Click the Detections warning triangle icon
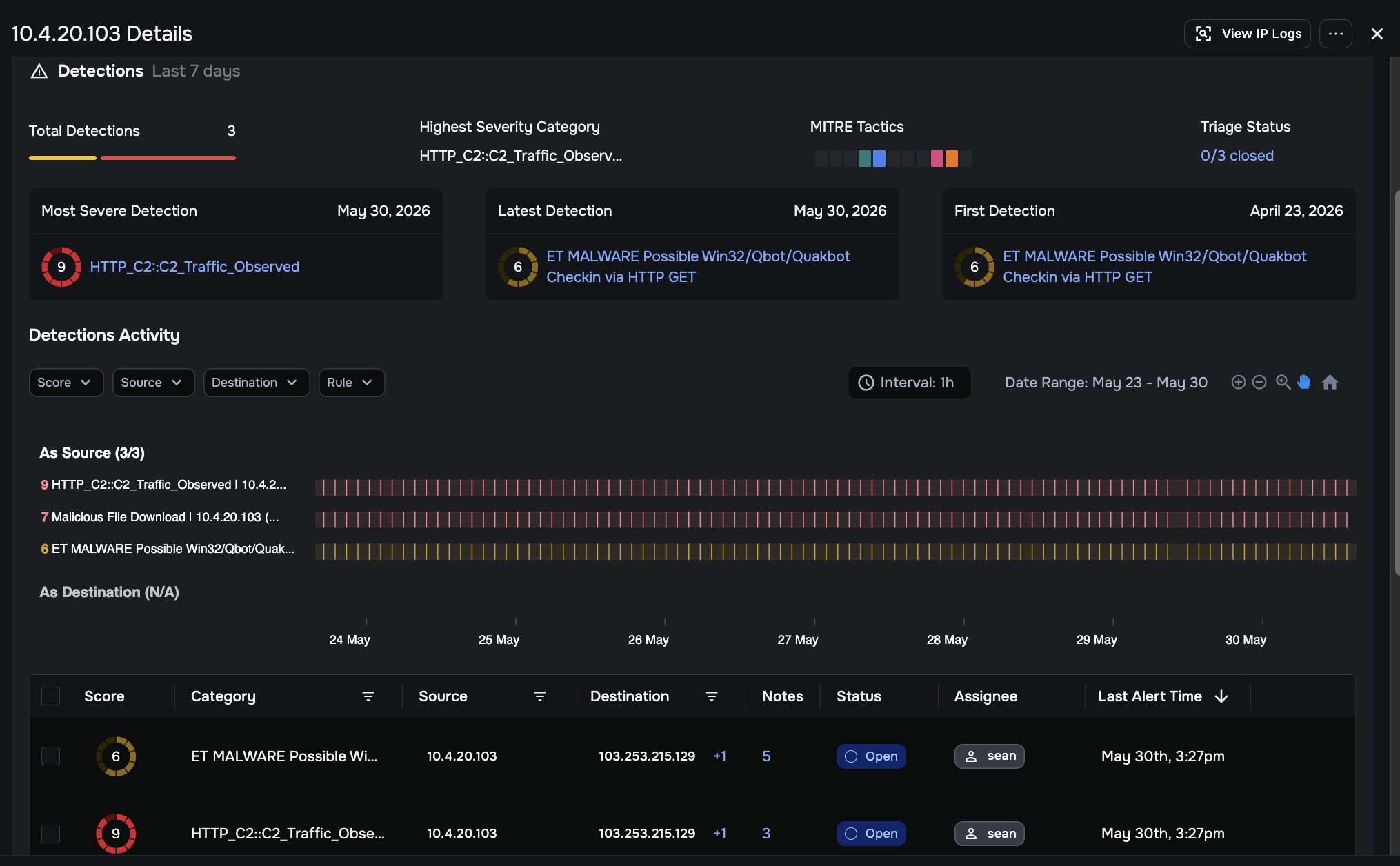Viewport: 1400px width, 866px height. (39, 71)
